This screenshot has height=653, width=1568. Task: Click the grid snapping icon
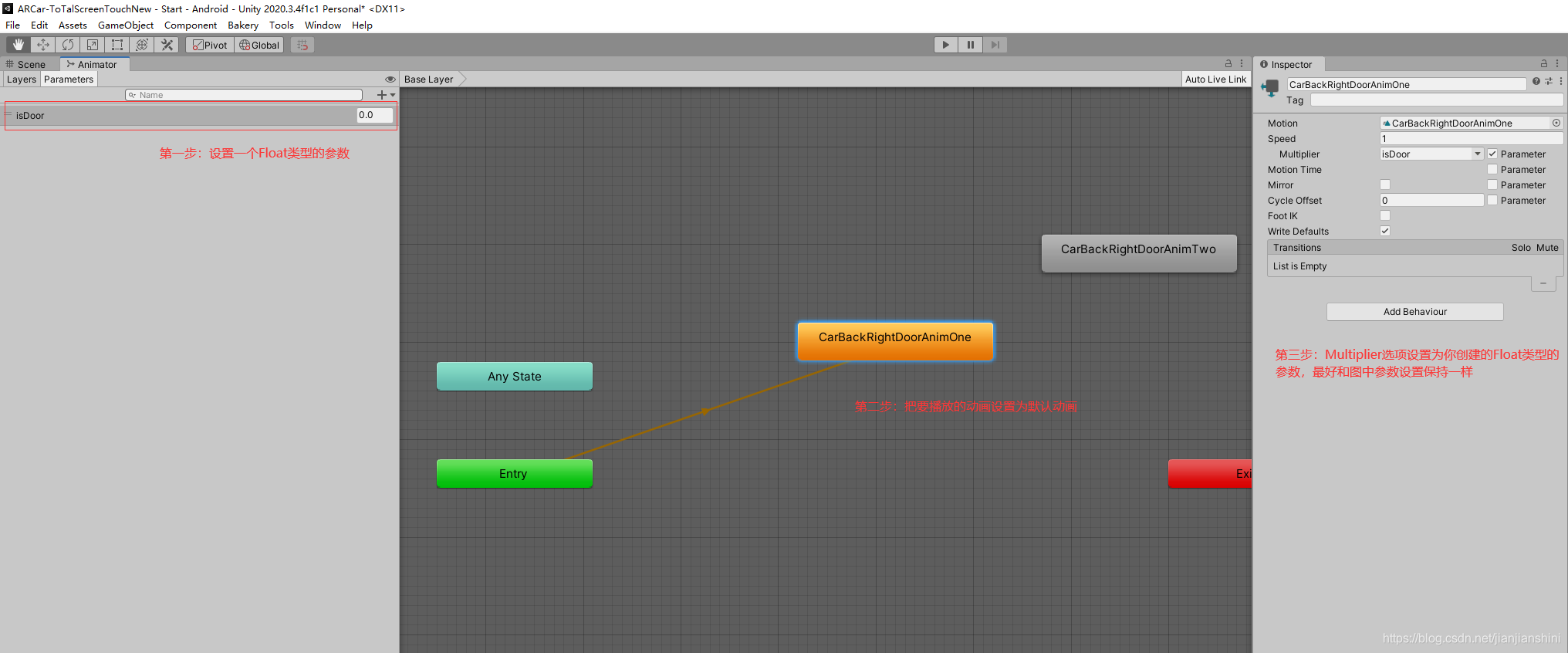click(x=302, y=45)
